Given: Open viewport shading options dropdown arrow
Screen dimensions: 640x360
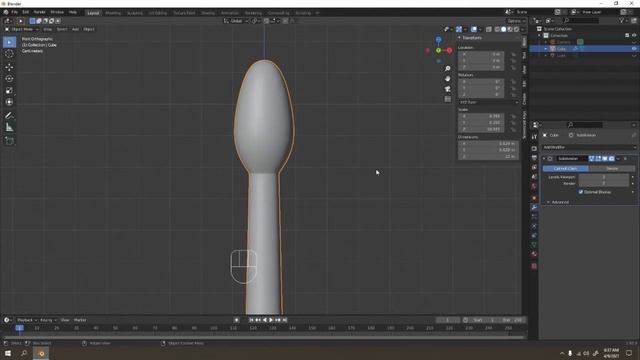Looking at the screenshot, I should pyautogui.click(x=523, y=29).
